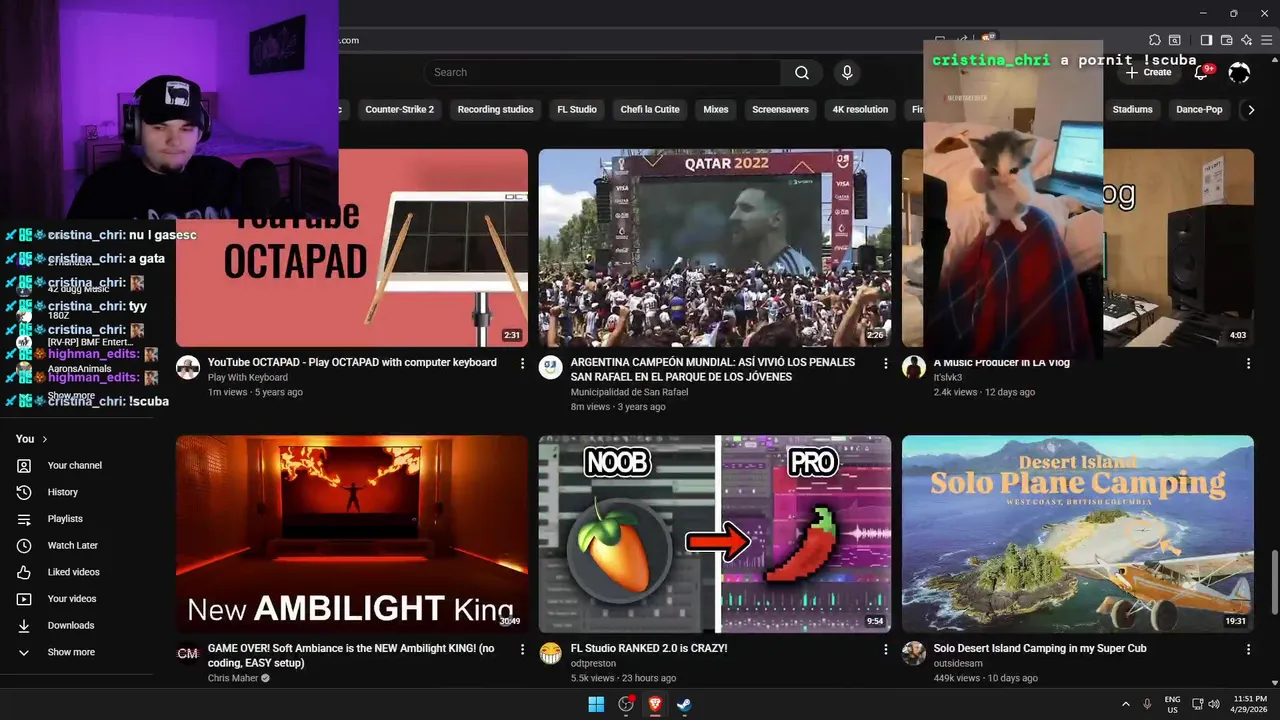
Task: Expand the 'You' section chevron
Action: [44, 439]
